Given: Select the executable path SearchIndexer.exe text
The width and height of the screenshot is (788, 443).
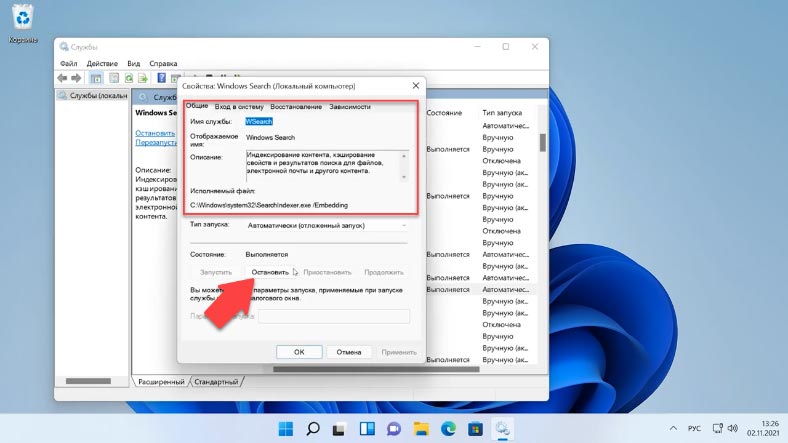Looking at the screenshot, I should 269,205.
